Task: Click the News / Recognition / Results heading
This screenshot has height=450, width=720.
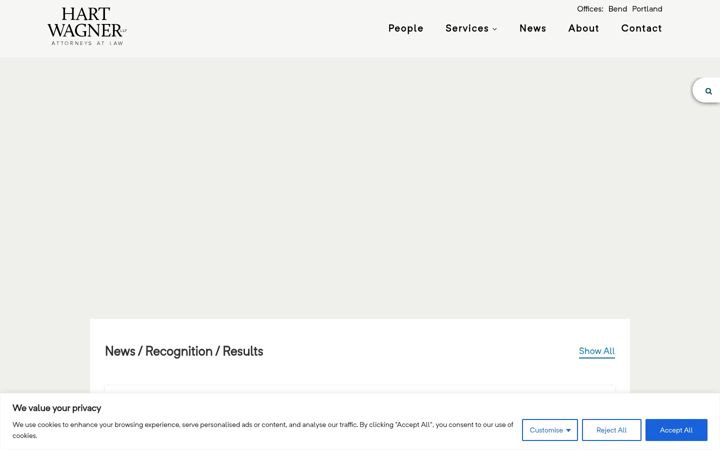Action: tap(184, 351)
